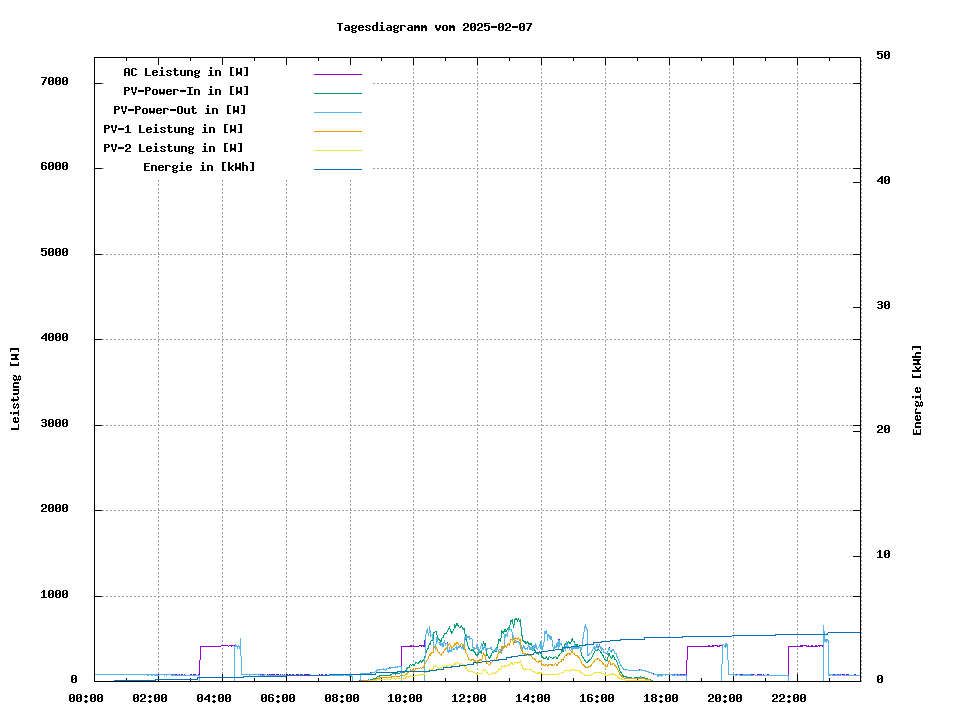
Task: Click the 'Energie [kWh]' right axis title
Action: 917,390
